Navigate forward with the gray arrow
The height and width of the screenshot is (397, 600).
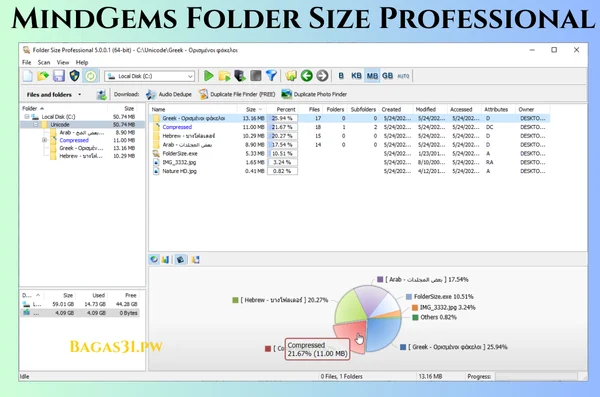point(322,76)
